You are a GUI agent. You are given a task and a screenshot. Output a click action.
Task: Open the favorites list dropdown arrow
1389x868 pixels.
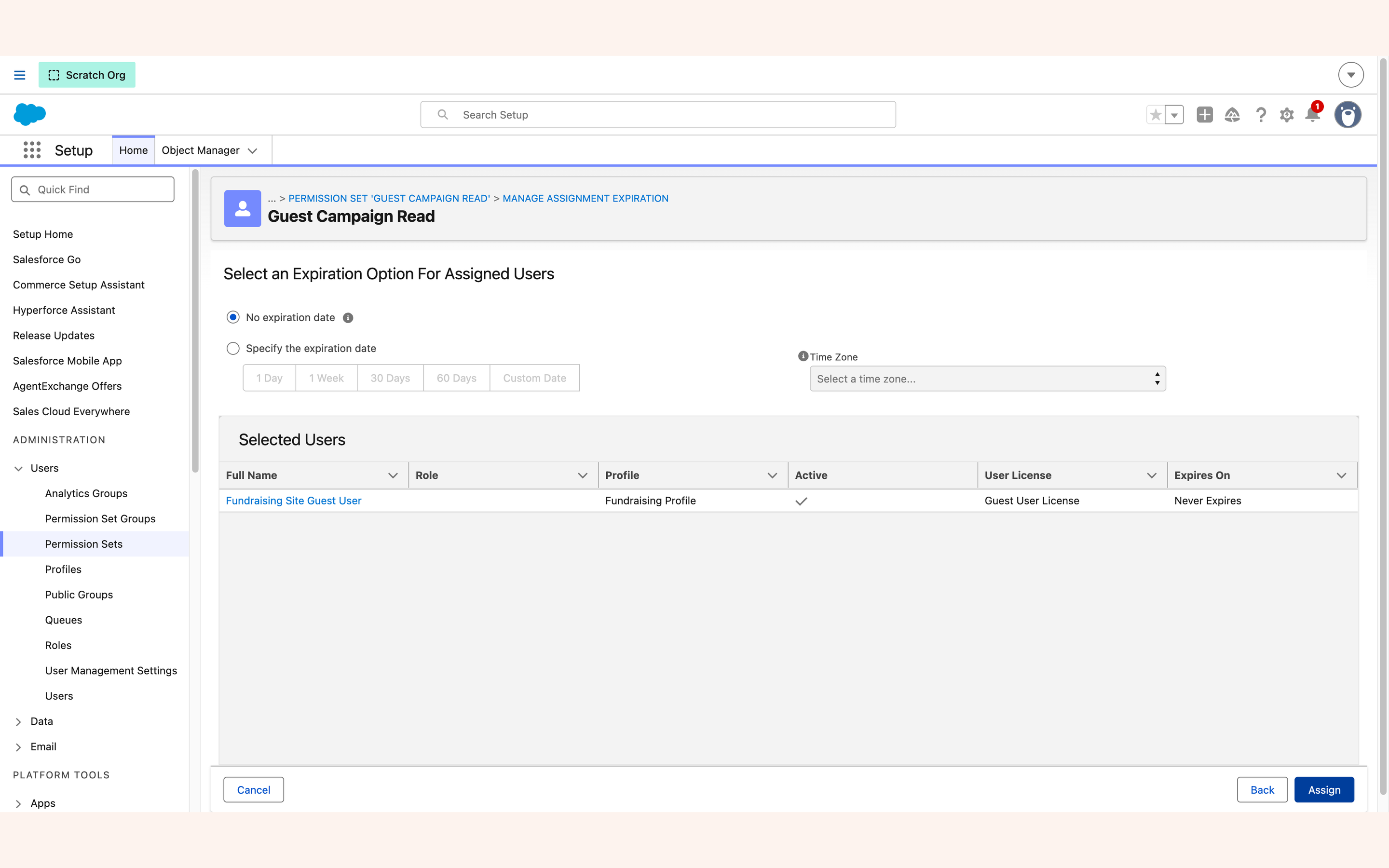[x=1174, y=115]
